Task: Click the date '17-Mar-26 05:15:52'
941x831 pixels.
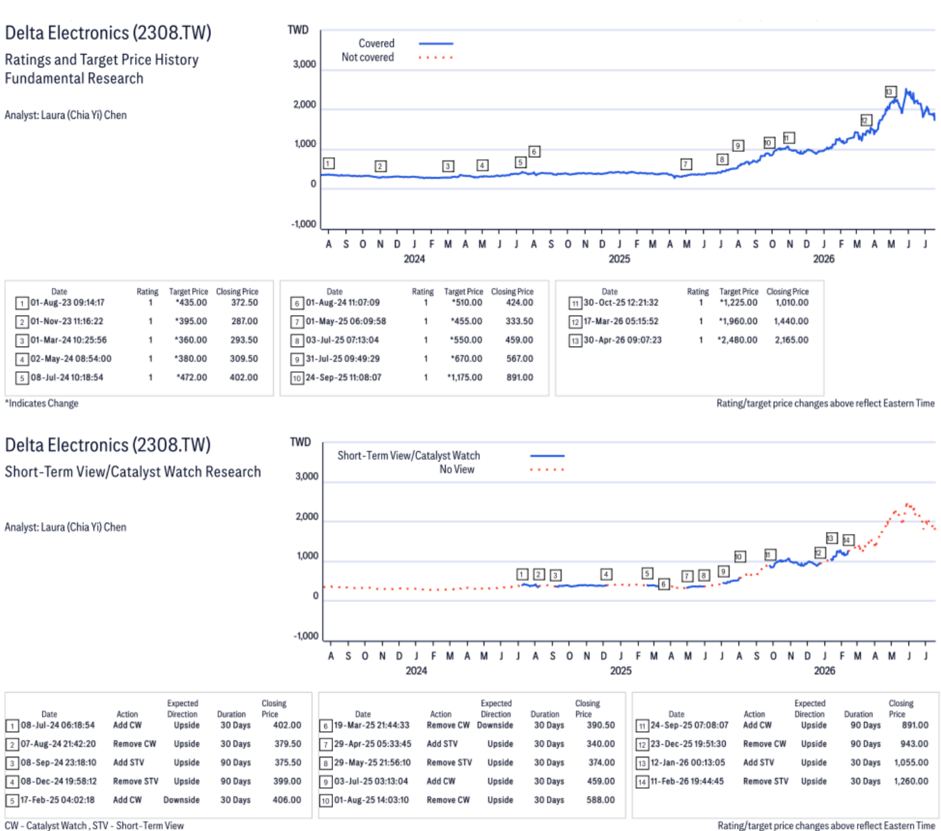Action: coord(621,322)
